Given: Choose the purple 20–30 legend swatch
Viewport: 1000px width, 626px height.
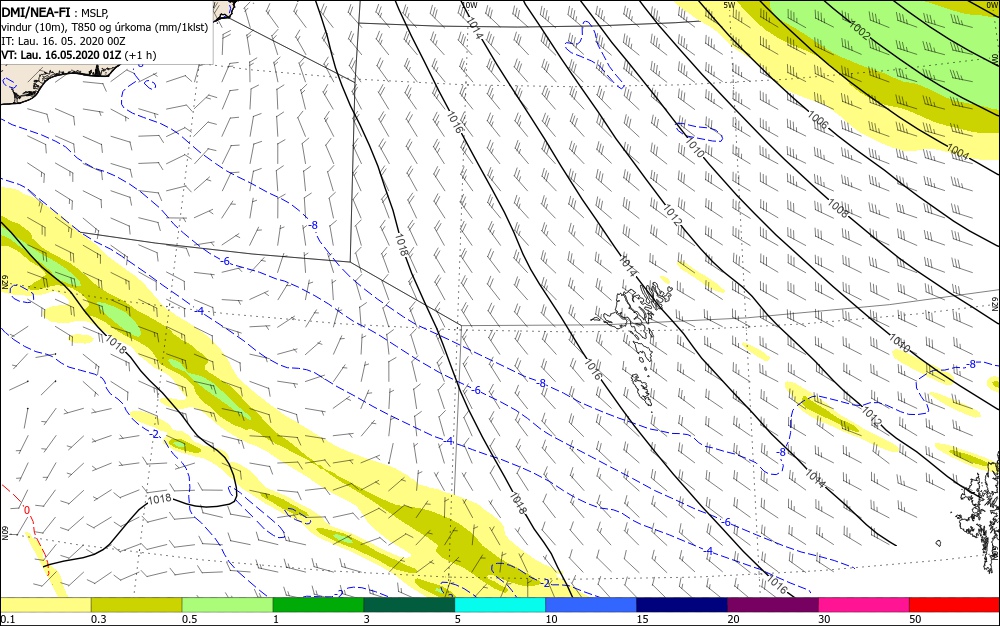Looking at the screenshot, I should 773,605.
